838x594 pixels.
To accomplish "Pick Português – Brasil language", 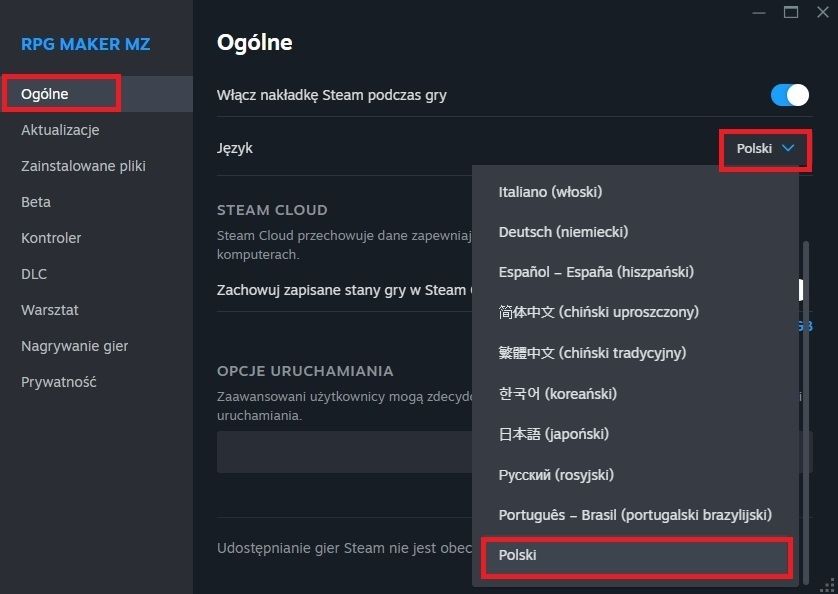I will tap(635, 515).
